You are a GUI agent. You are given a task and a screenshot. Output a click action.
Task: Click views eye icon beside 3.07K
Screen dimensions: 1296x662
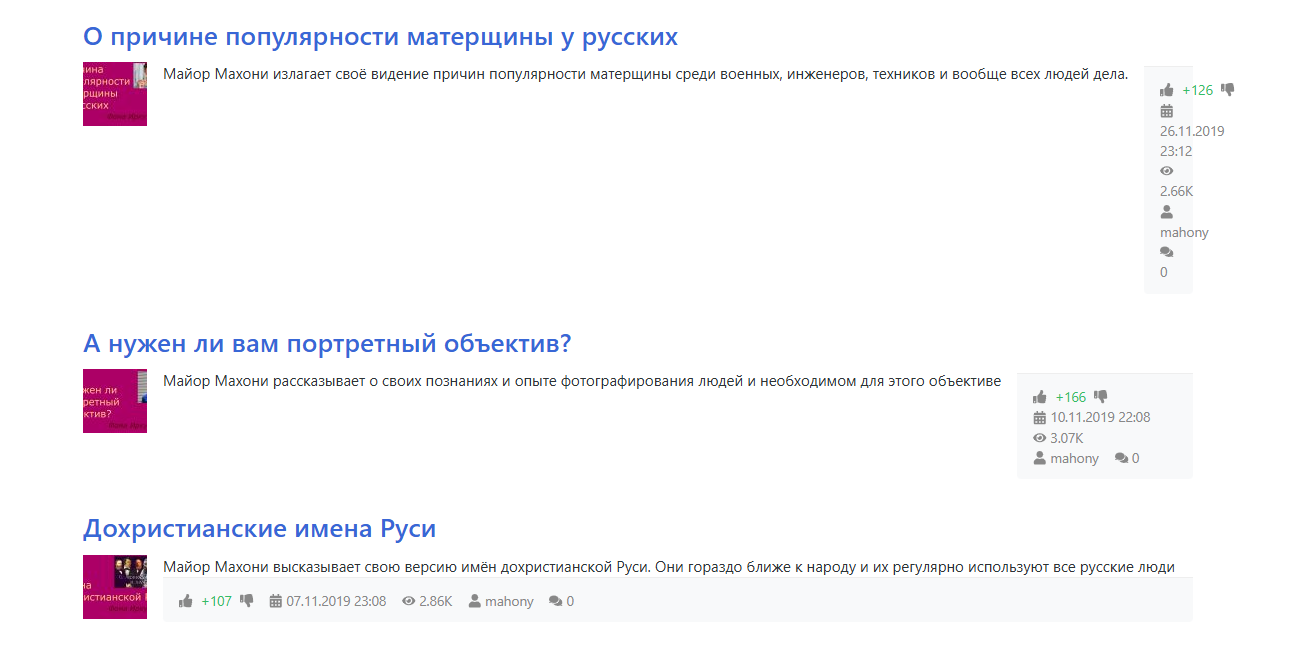pos(1040,438)
